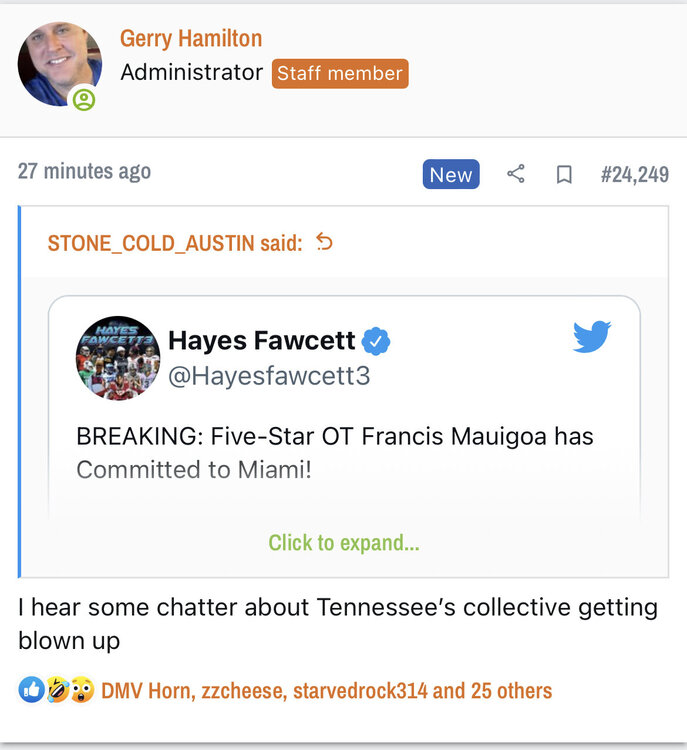The height and width of the screenshot is (750, 687).
Task: View the list of users who reacted
Action: [326, 690]
